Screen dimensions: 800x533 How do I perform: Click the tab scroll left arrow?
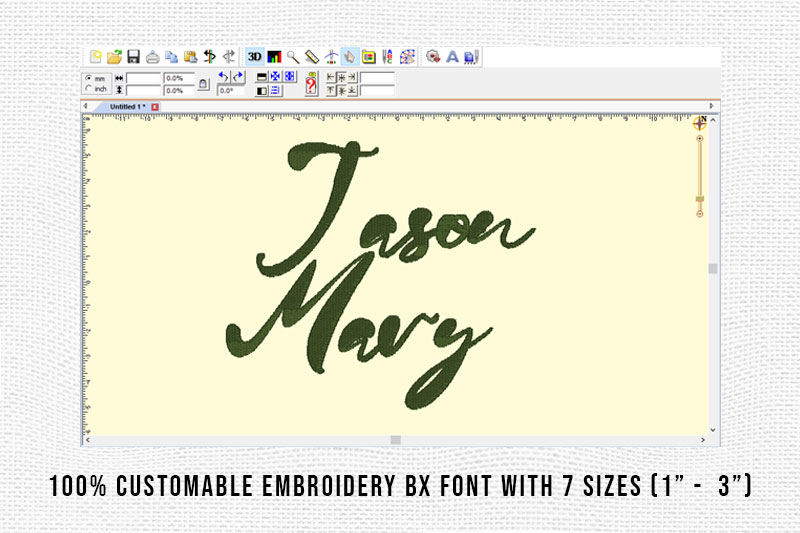(x=86, y=106)
